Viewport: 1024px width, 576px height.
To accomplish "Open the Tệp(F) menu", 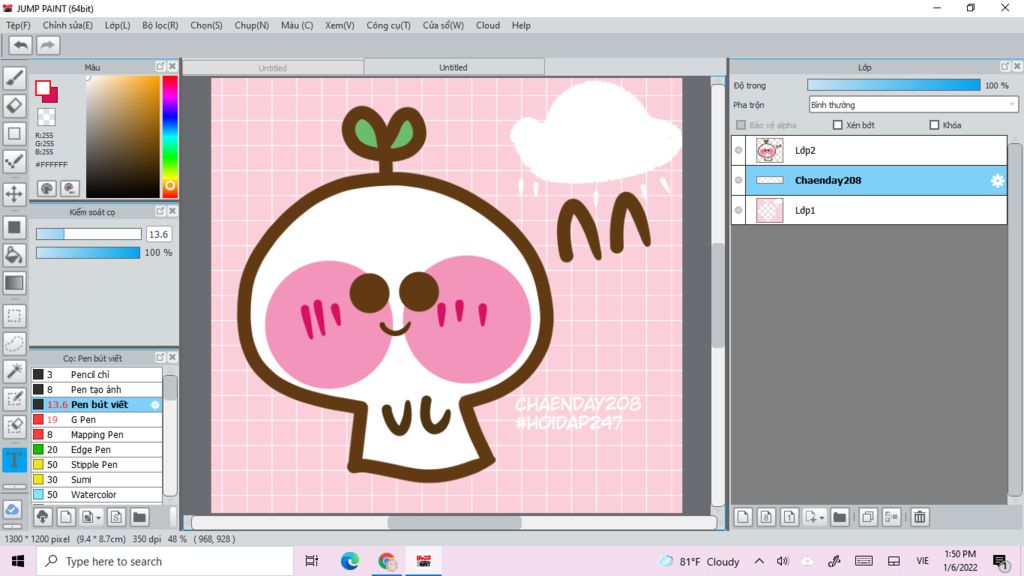I will click(x=18, y=25).
